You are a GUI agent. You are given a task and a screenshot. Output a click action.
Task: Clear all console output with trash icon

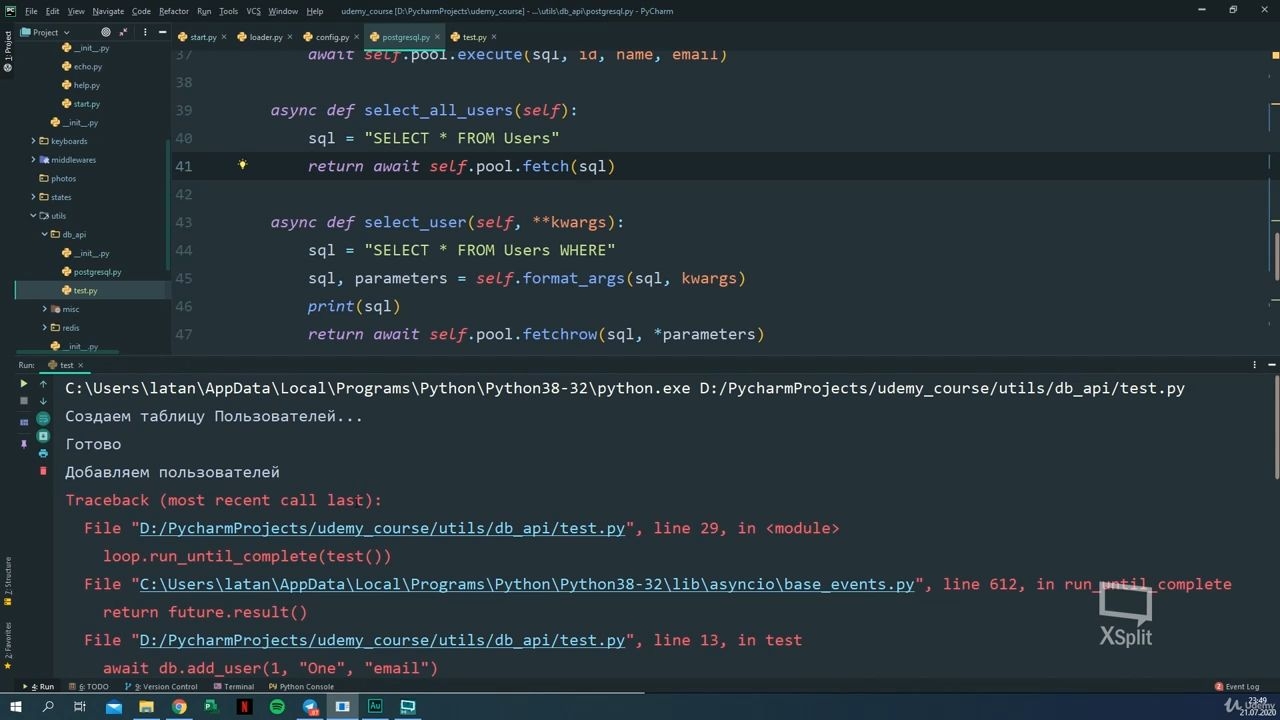click(43, 470)
